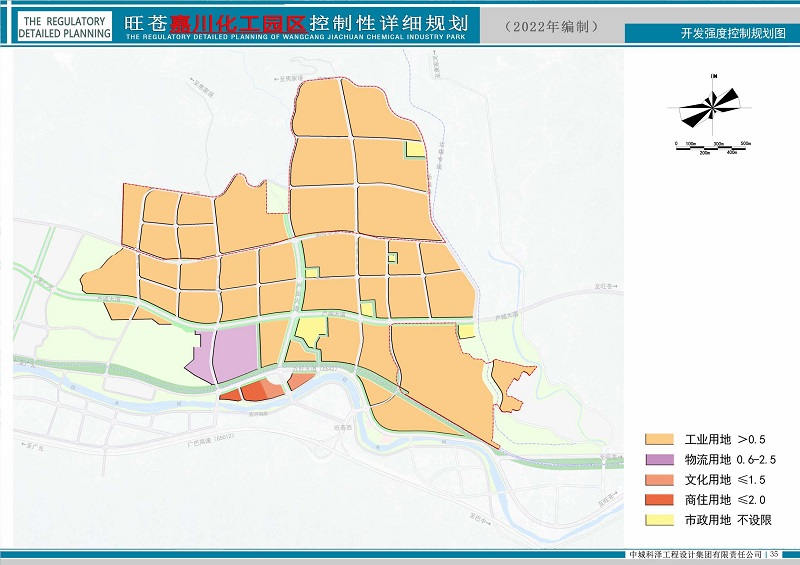This screenshot has height=565, width=800.
Task: Click the Regulatory Detailed Planning logo box
Action: 65,27
